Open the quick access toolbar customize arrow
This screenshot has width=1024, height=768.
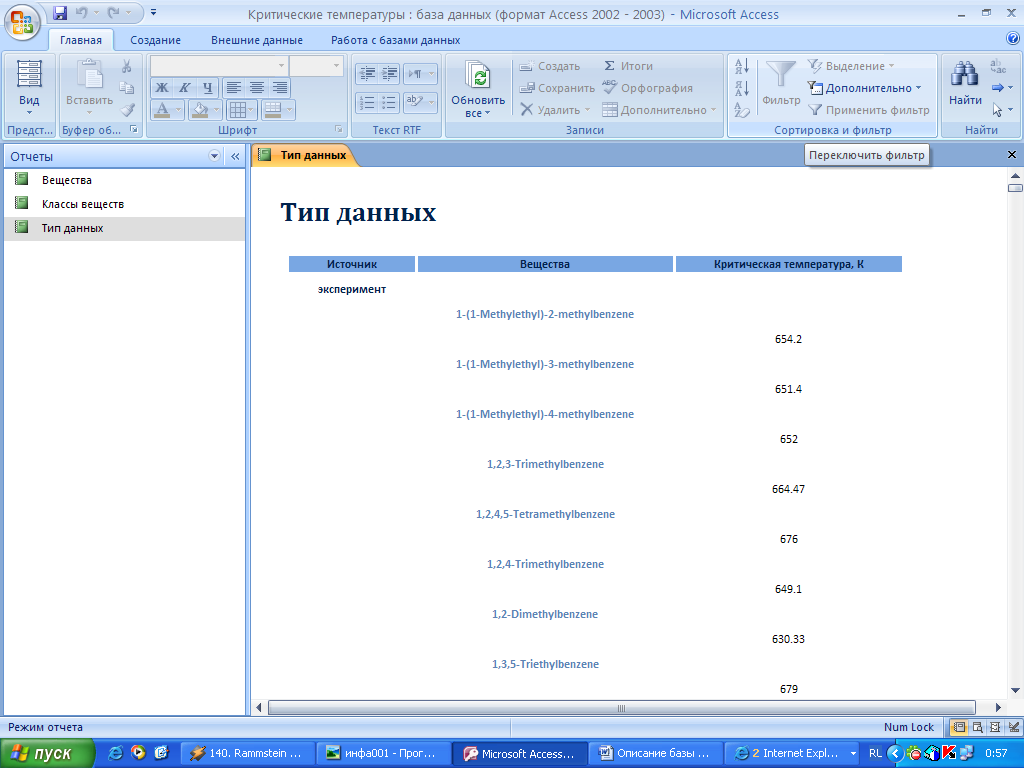tap(153, 12)
